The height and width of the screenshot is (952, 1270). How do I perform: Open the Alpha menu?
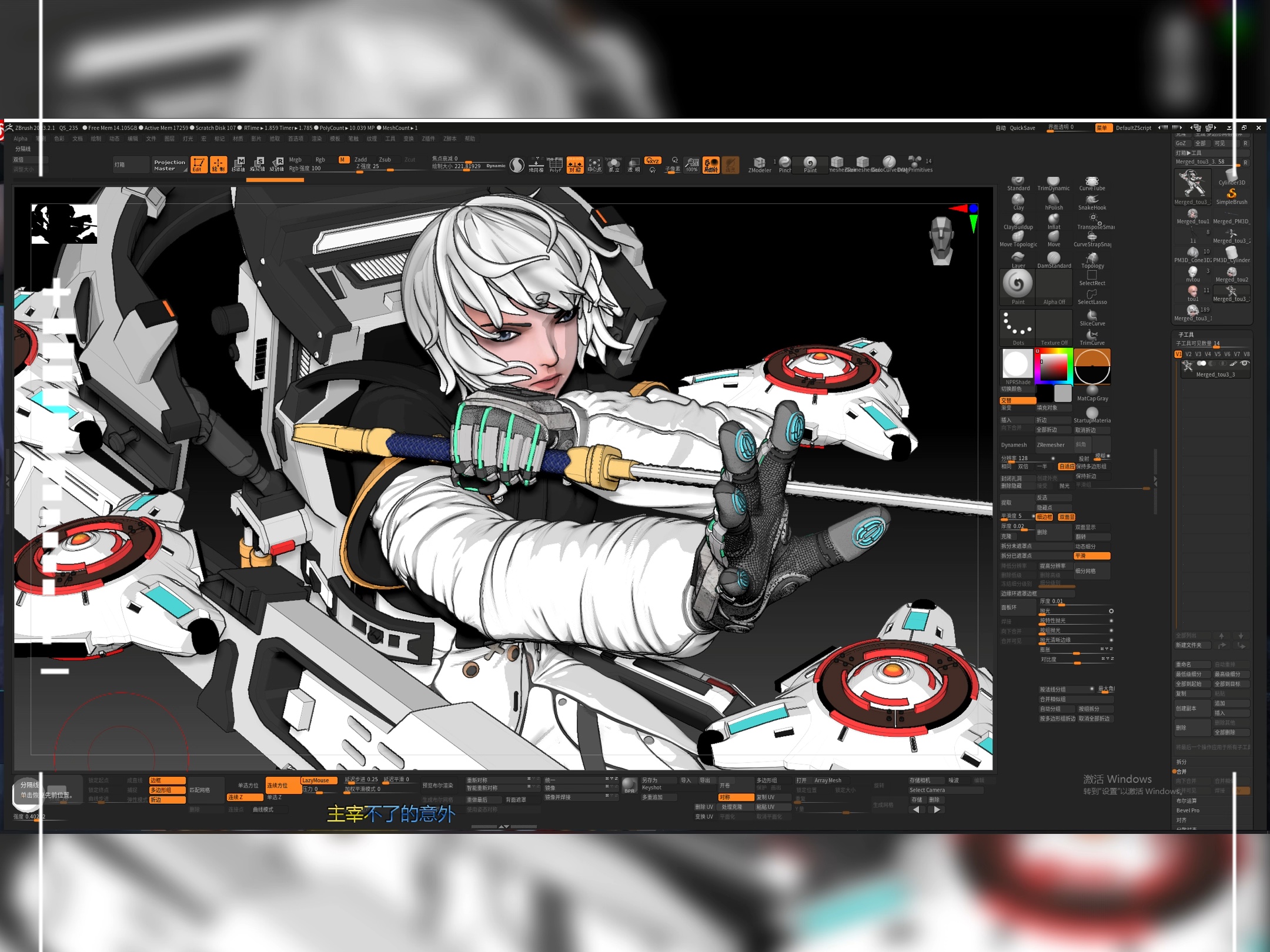point(21,139)
